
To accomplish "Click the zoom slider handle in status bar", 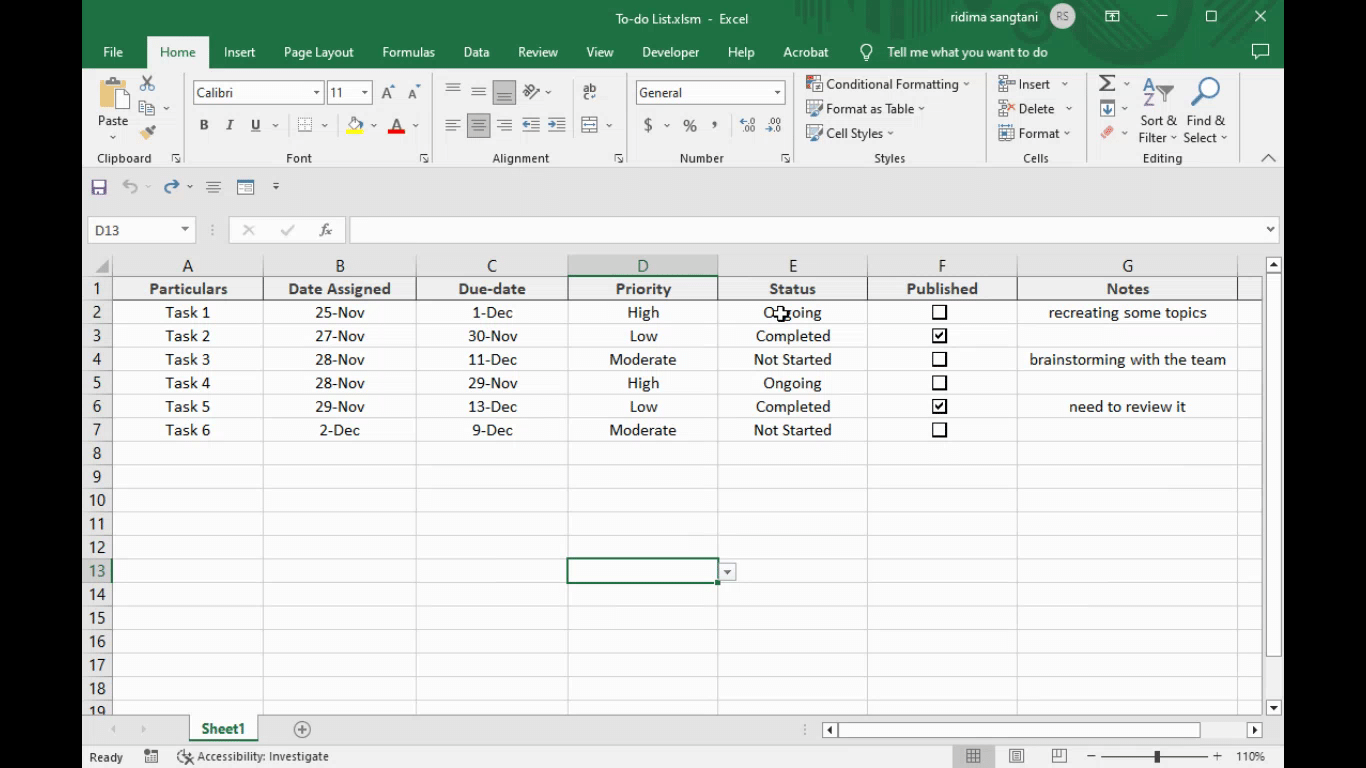I will [x=1157, y=757].
